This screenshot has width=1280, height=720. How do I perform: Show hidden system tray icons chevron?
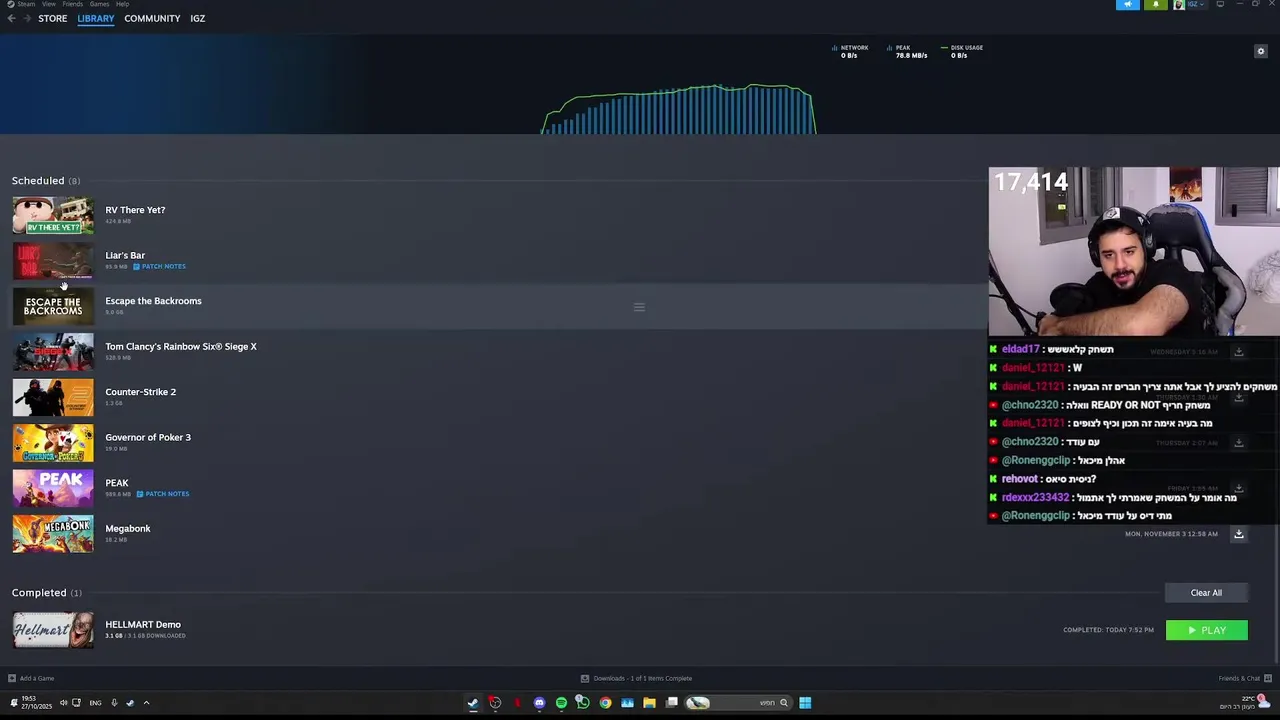click(146, 703)
